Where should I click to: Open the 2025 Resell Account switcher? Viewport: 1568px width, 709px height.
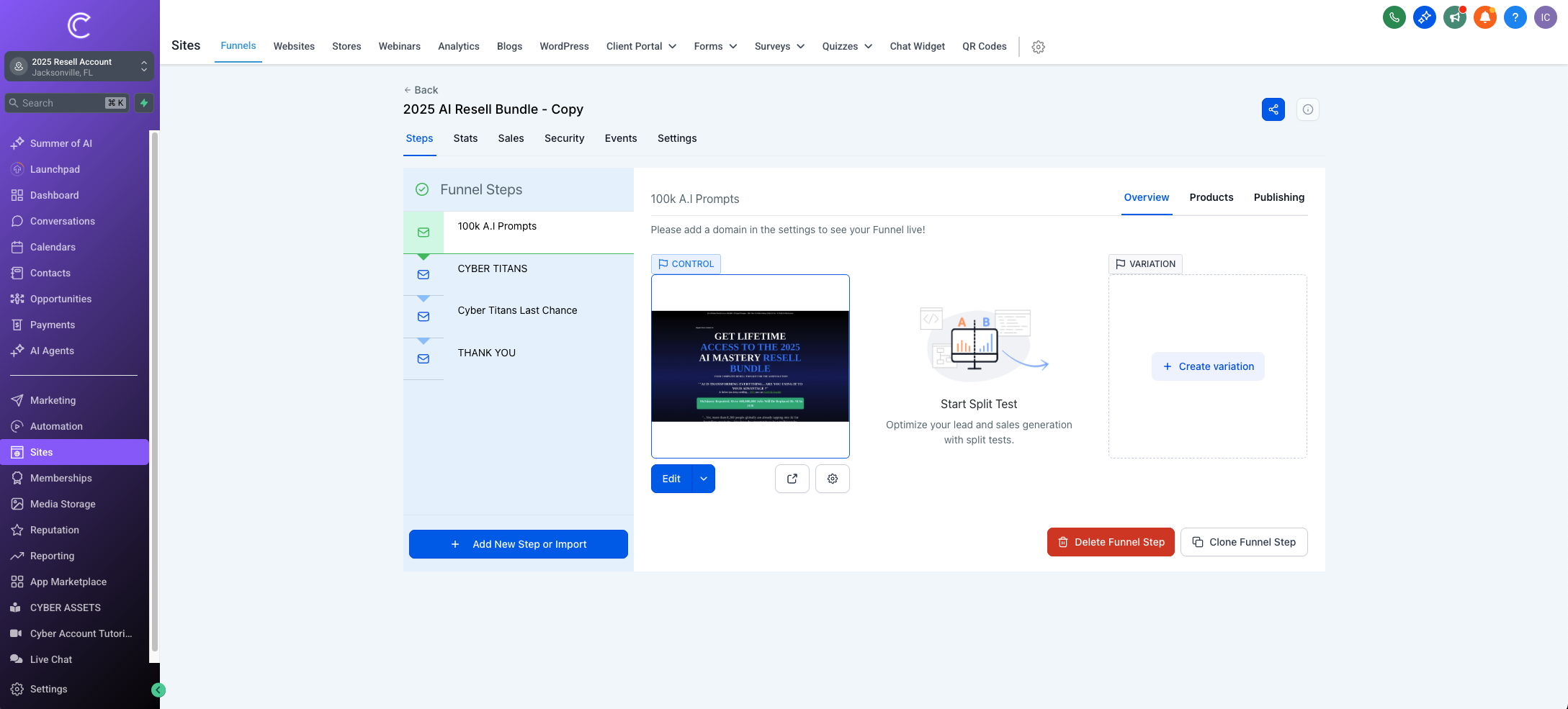click(79, 67)
